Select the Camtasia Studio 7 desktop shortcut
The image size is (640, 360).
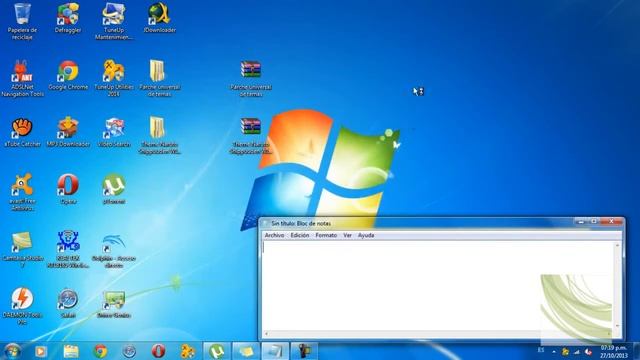tap(22, 250)
